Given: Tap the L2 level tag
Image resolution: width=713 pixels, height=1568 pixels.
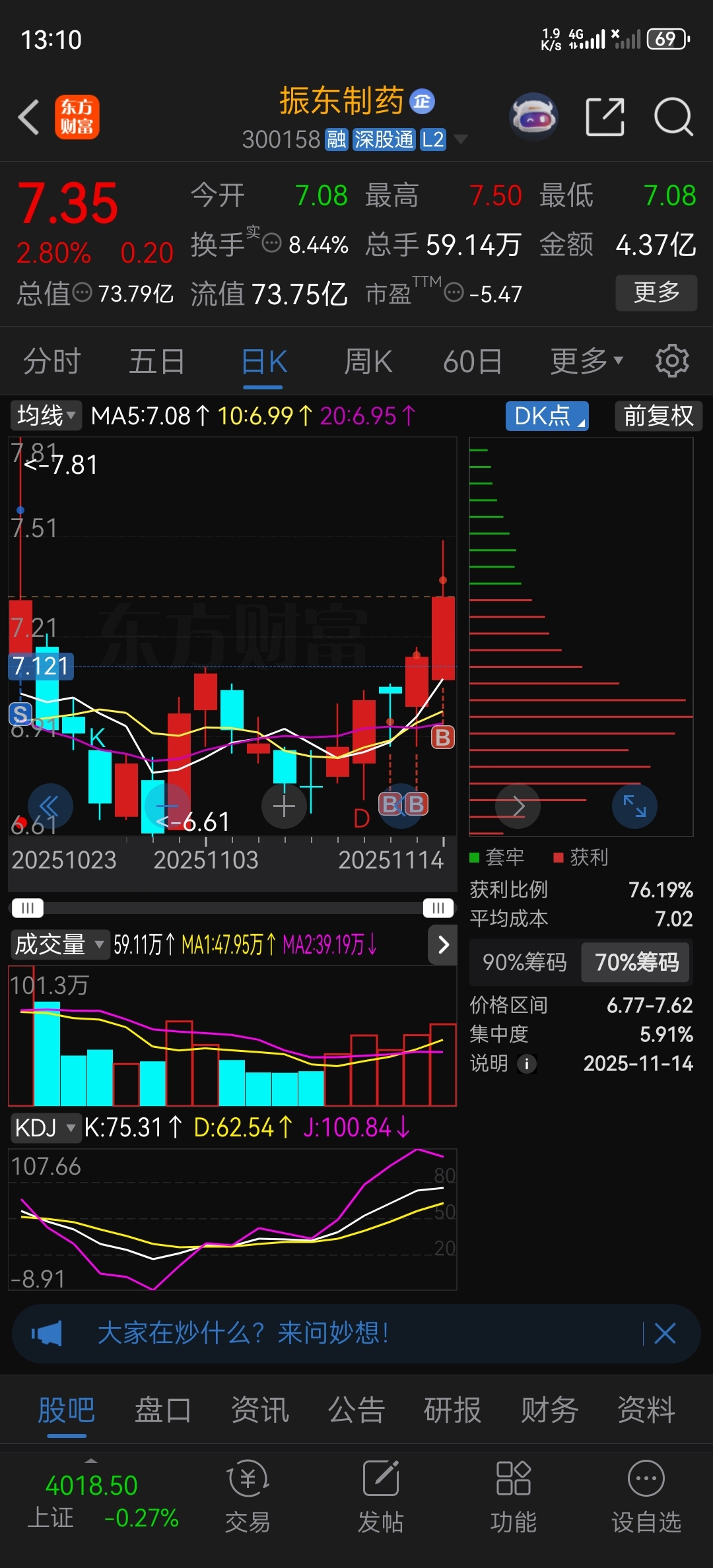Looking at the screenshot, I should (x=433, y=139).
